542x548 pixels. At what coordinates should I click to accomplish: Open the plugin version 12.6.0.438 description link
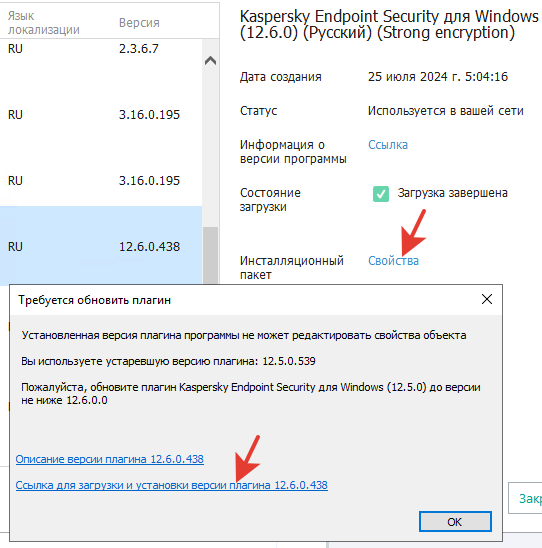[109, 459]
